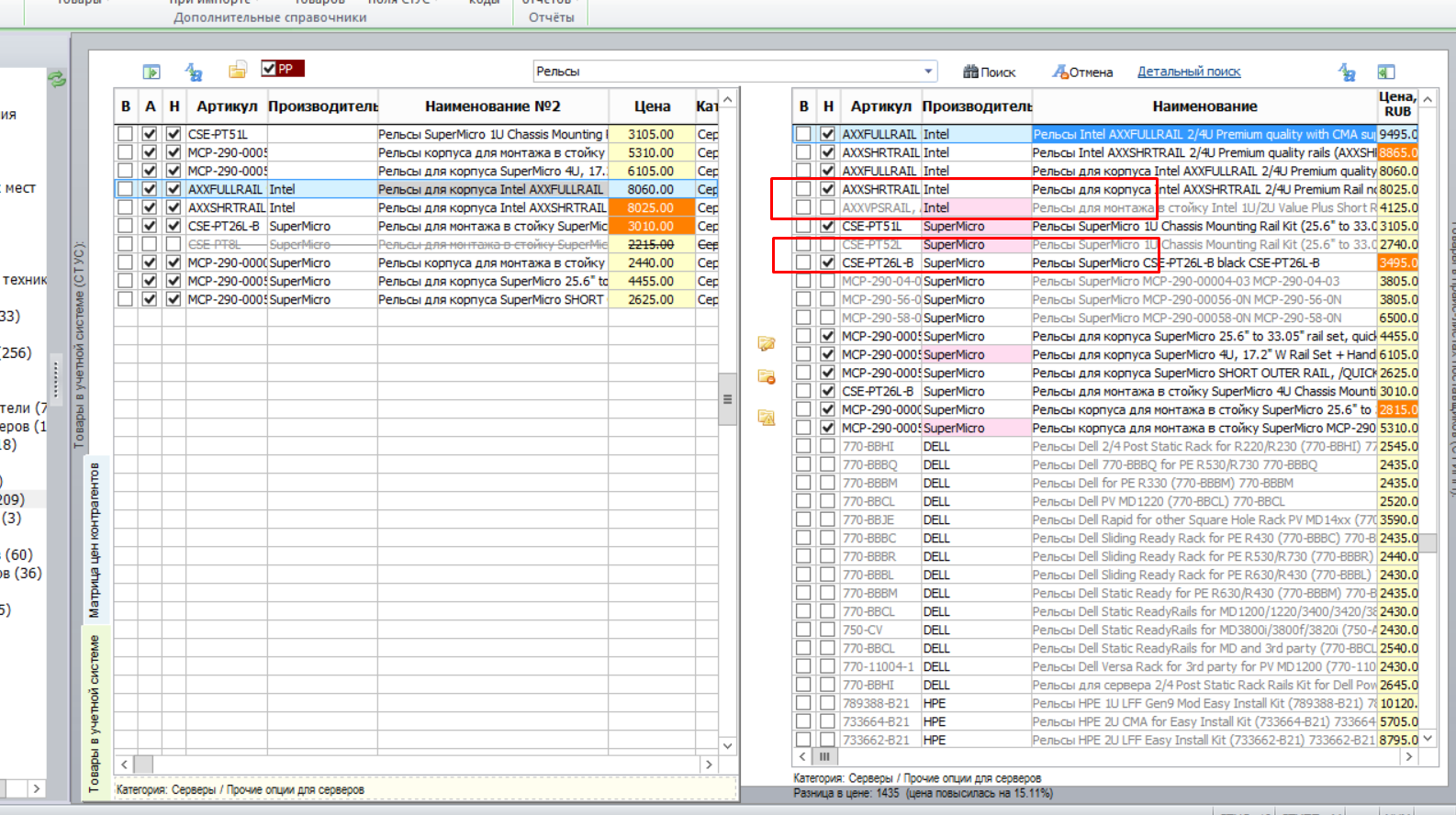Click the splitter grip dots on the left sidebar
Viewport: 1456px width, 815px height.
[x=55, y=381]
